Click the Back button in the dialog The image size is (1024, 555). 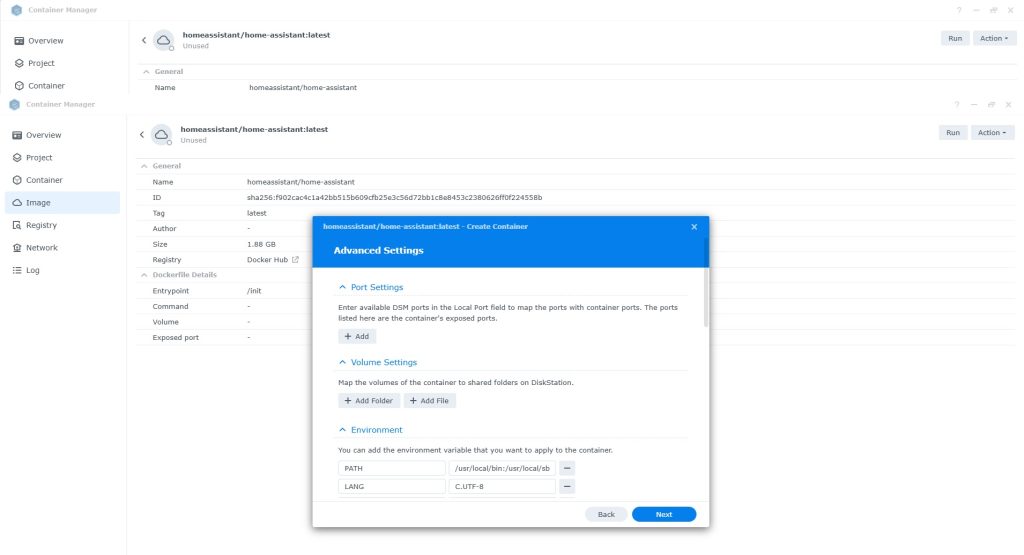pyautogui.click(x=606, y=515)
